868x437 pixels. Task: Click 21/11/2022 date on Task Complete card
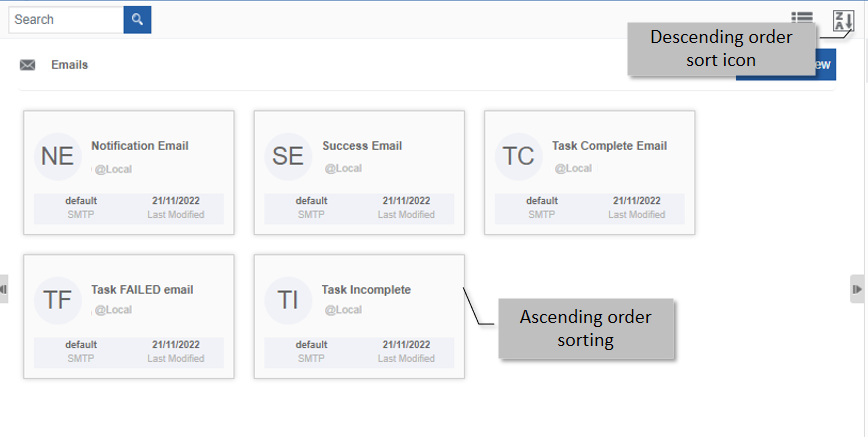click(x=636, y=200)
